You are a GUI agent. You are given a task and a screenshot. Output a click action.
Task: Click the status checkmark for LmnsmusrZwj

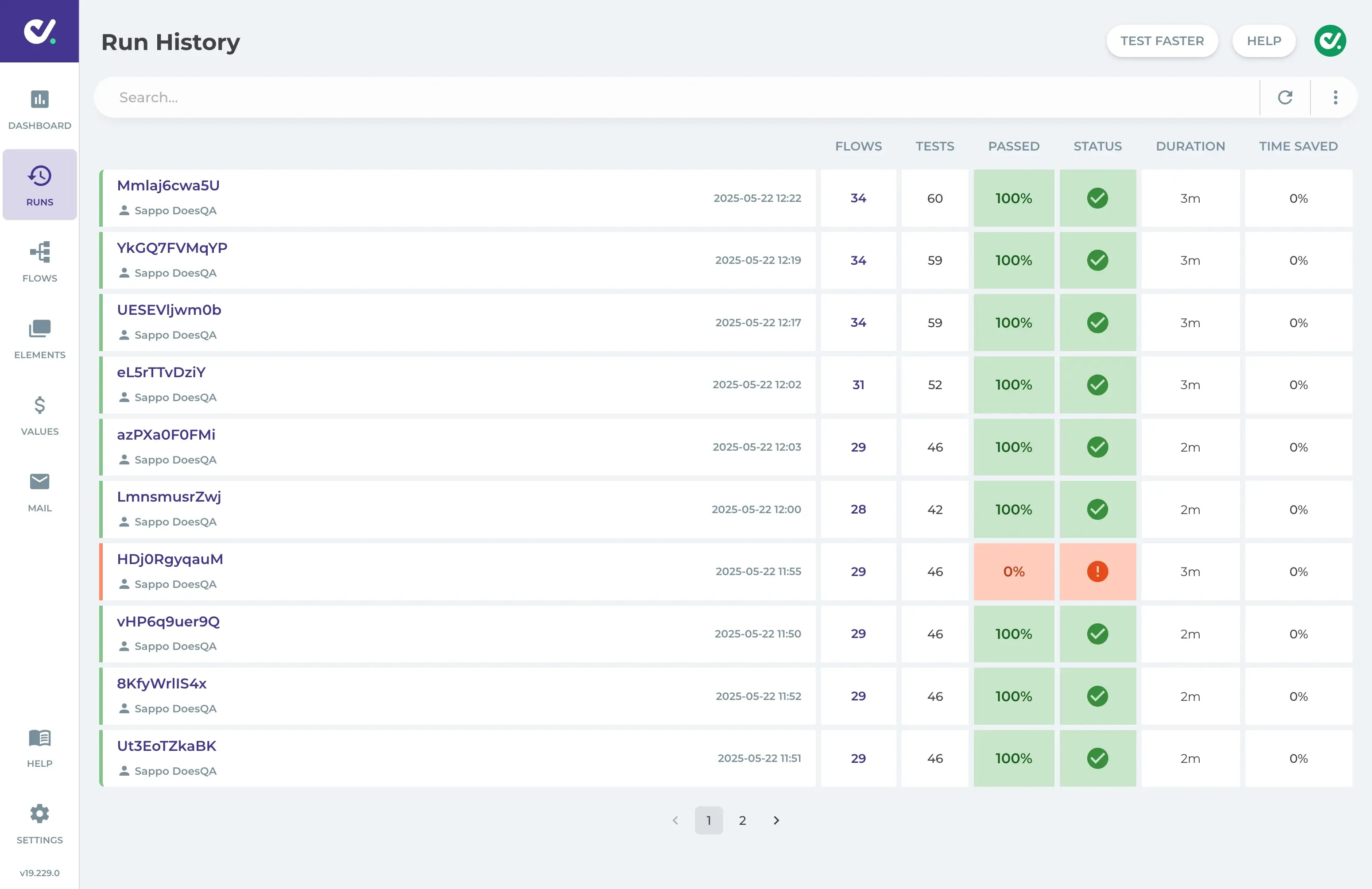1097,509
